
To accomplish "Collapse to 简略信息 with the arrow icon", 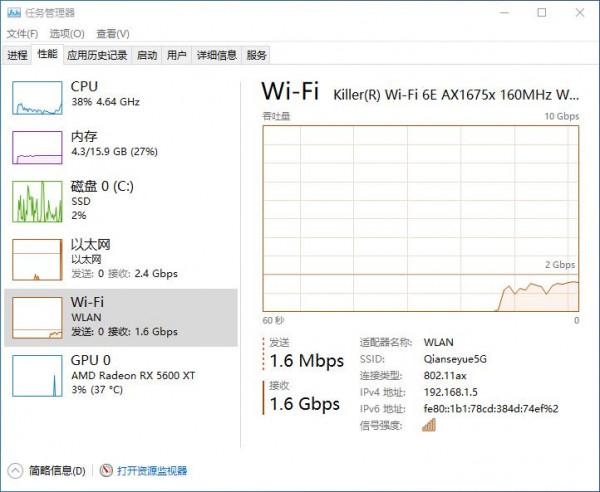I will [15, 471].
